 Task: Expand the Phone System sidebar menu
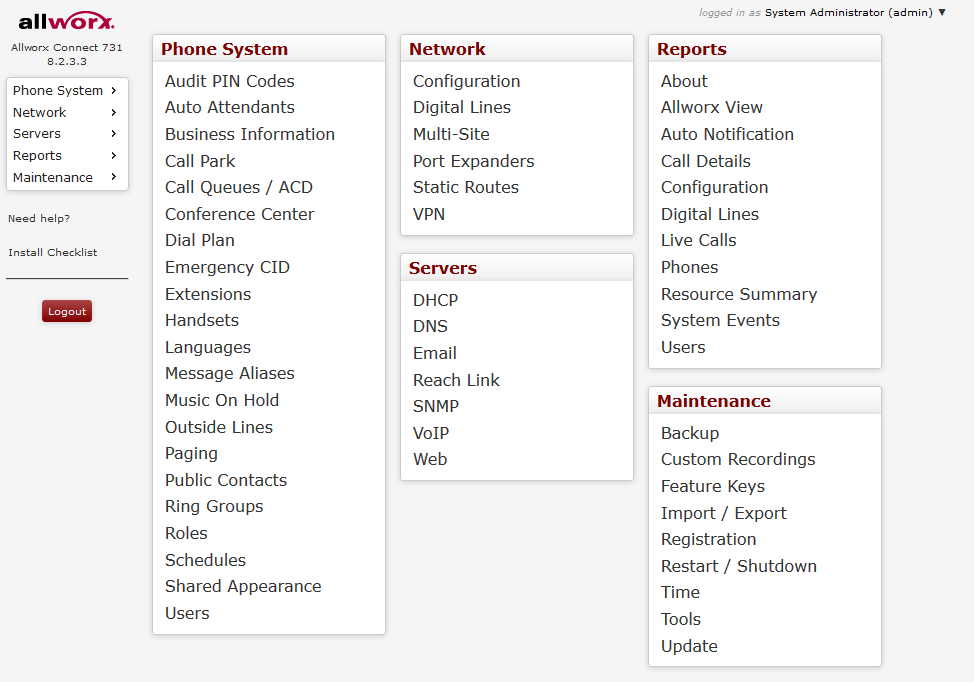(x=66, y=90)
